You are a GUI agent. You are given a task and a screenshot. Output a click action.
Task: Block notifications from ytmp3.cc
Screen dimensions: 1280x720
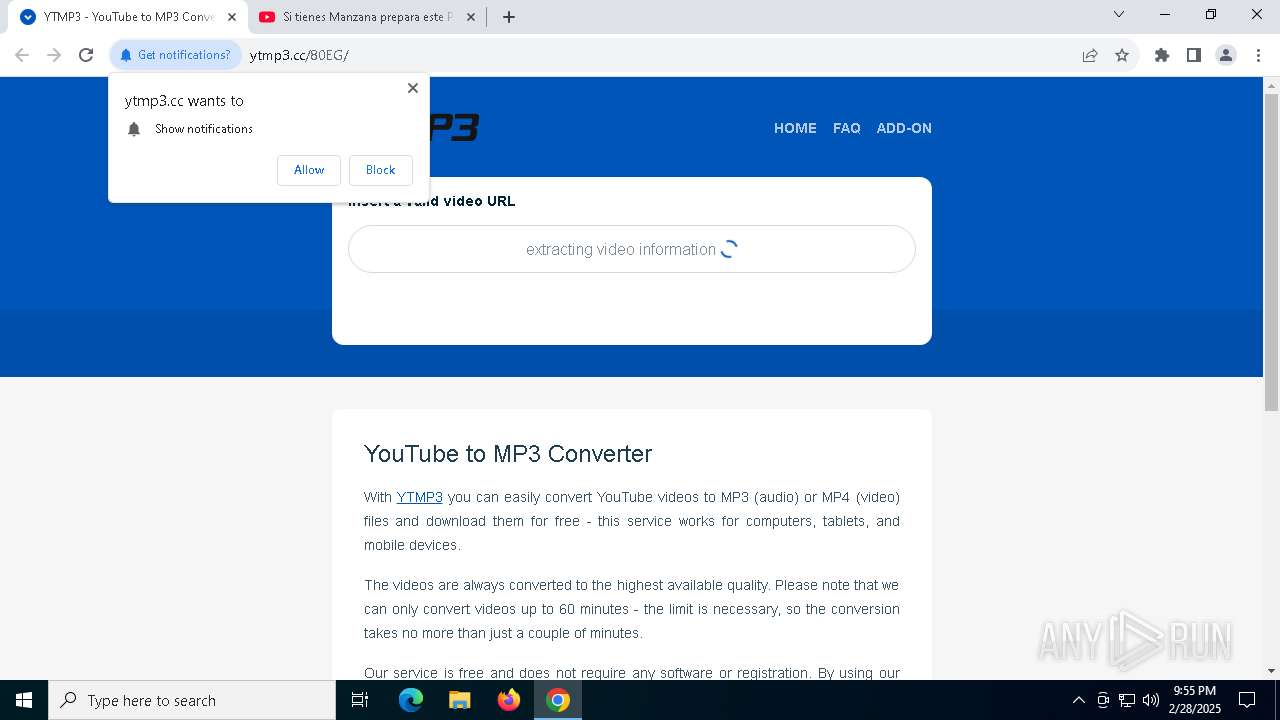(381, 170)
